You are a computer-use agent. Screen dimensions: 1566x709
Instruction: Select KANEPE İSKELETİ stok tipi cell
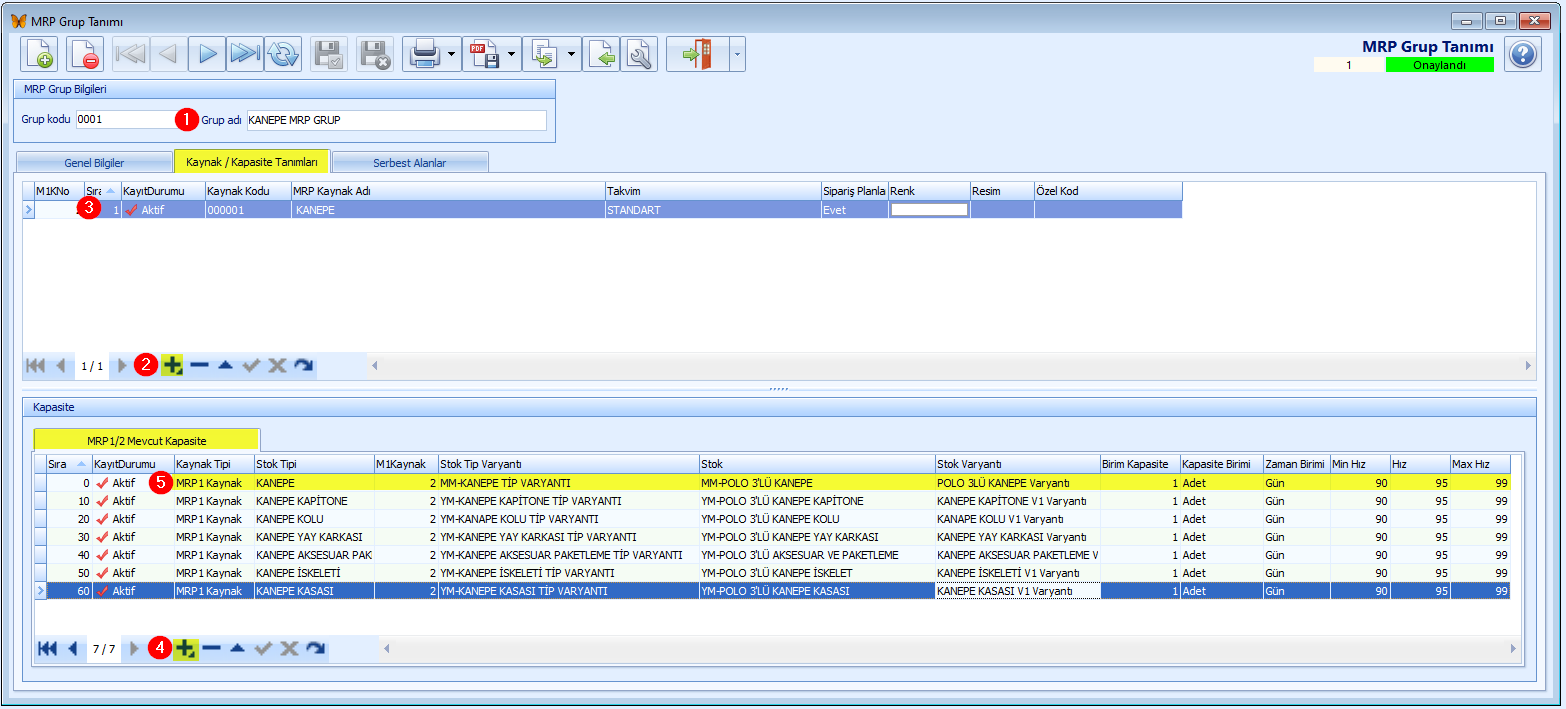pyautogui.click(x=313, y=573)
